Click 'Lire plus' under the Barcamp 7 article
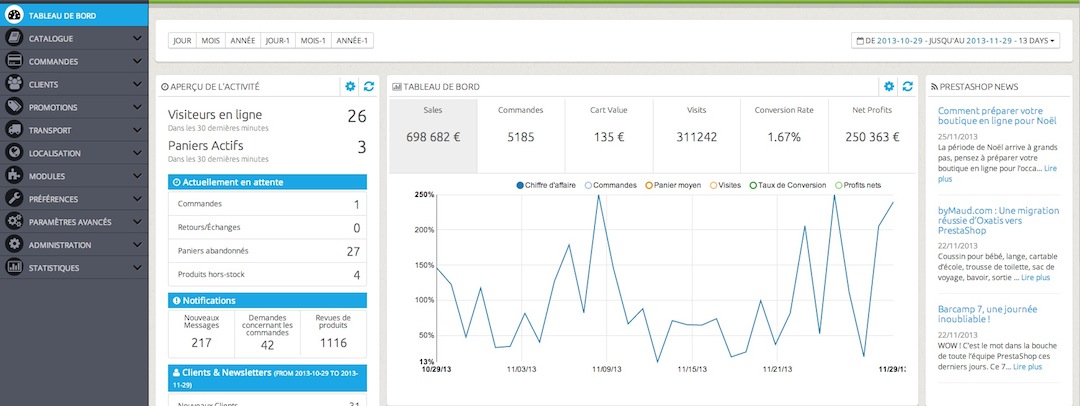The image size is (1080, 406). click(x=1028, y=367)
